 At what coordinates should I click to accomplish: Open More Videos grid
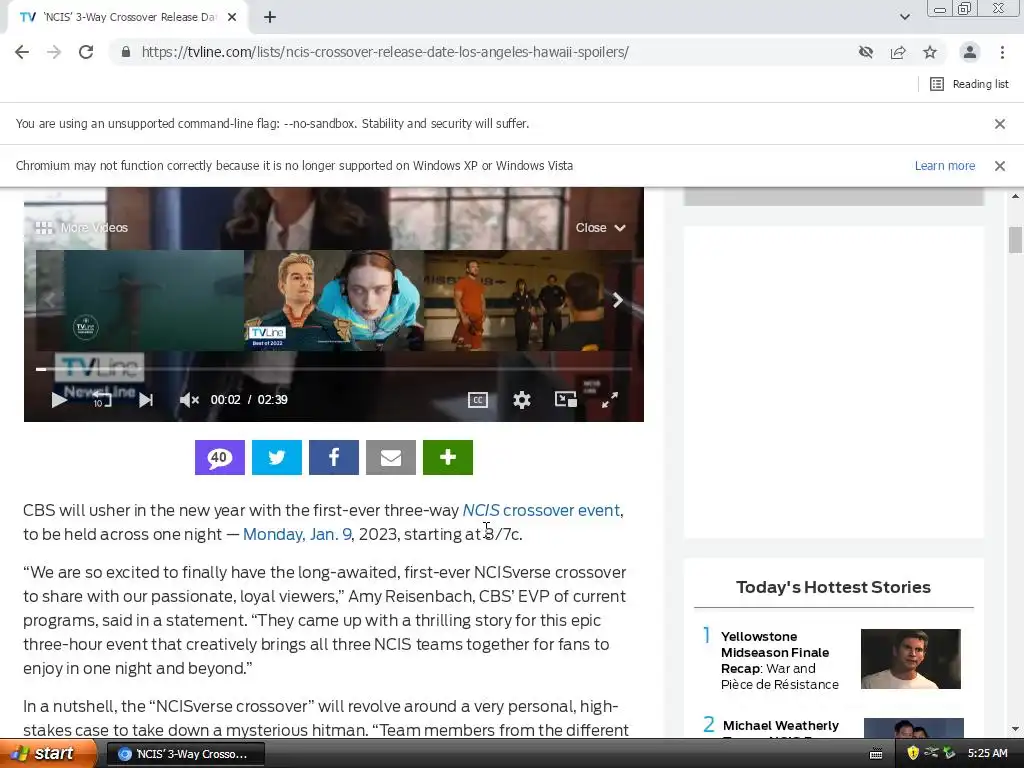tap(82, 228)
